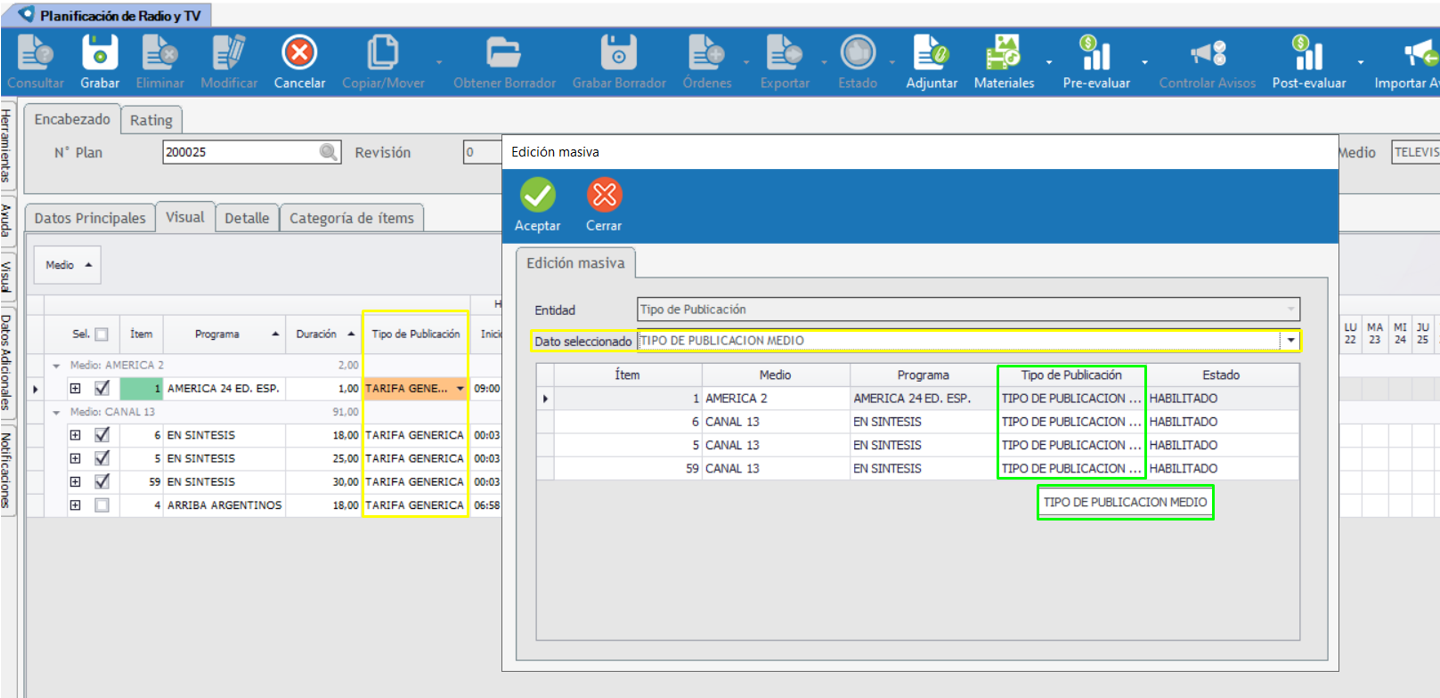Open the Datos Adicionales side panel
Screen dimensions: 1440x698
click(7, 363)
